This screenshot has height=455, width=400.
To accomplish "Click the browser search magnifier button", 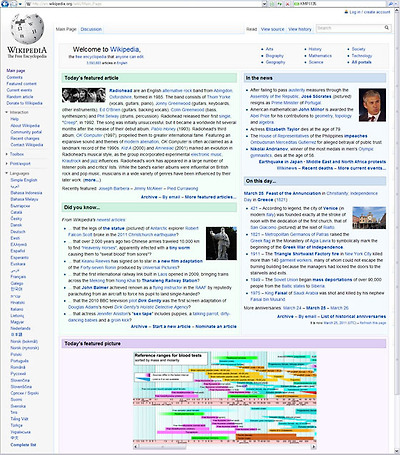I will click(x=390, y=4).
